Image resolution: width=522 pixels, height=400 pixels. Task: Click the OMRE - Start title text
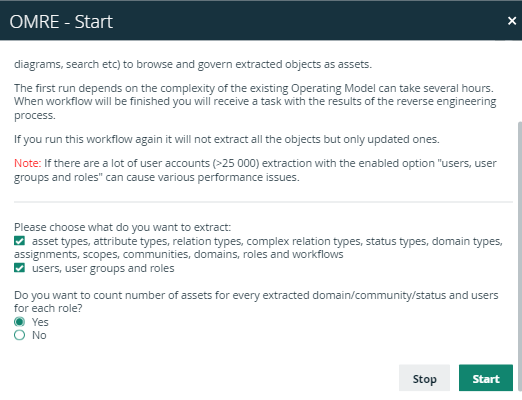pos(61,22)
